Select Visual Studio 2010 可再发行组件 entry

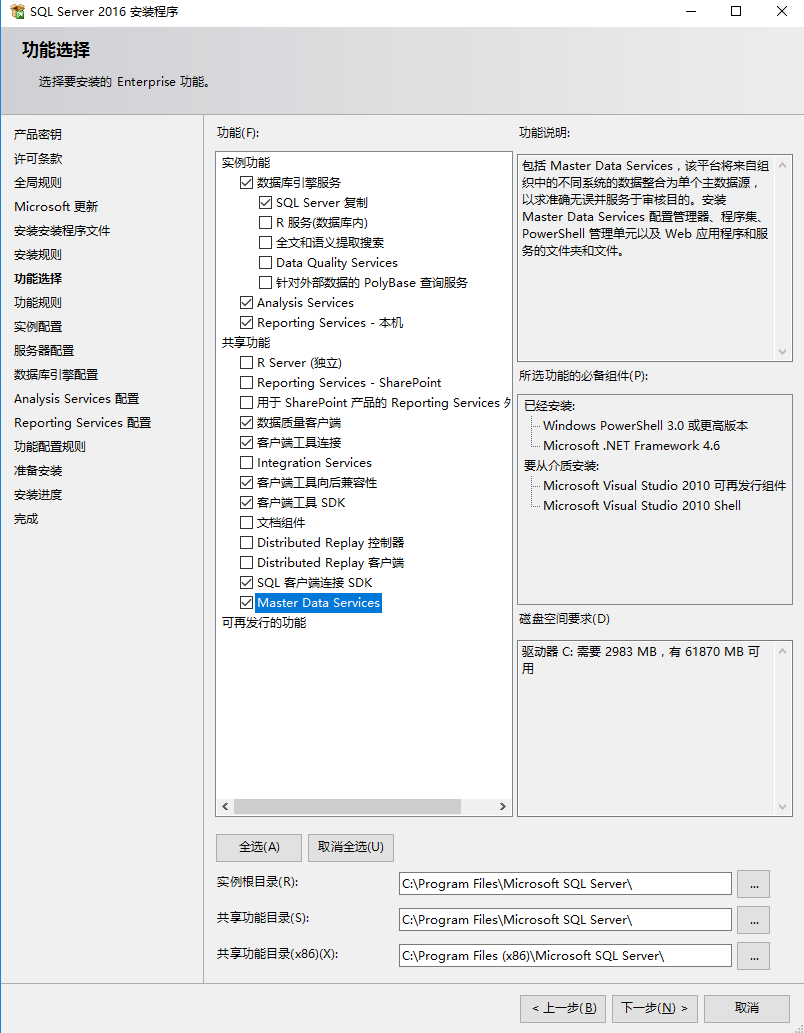(x=664, y=486)
